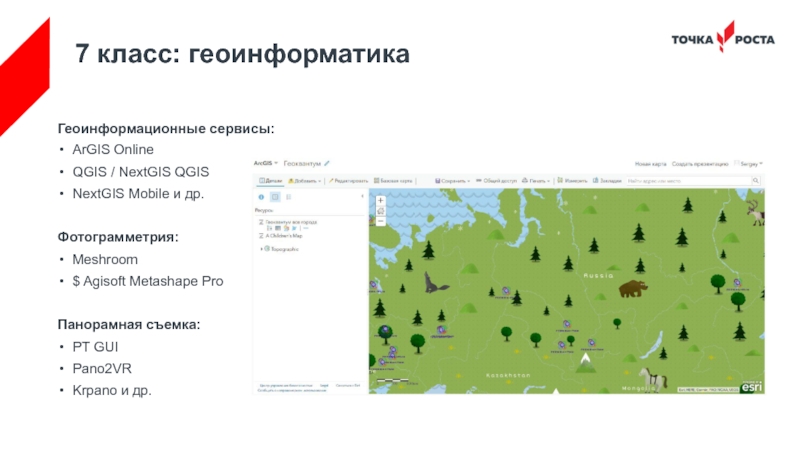Click the ArGIS Online bullet
This screenshot has height=450, width=800.
click(x=113, y=149)
